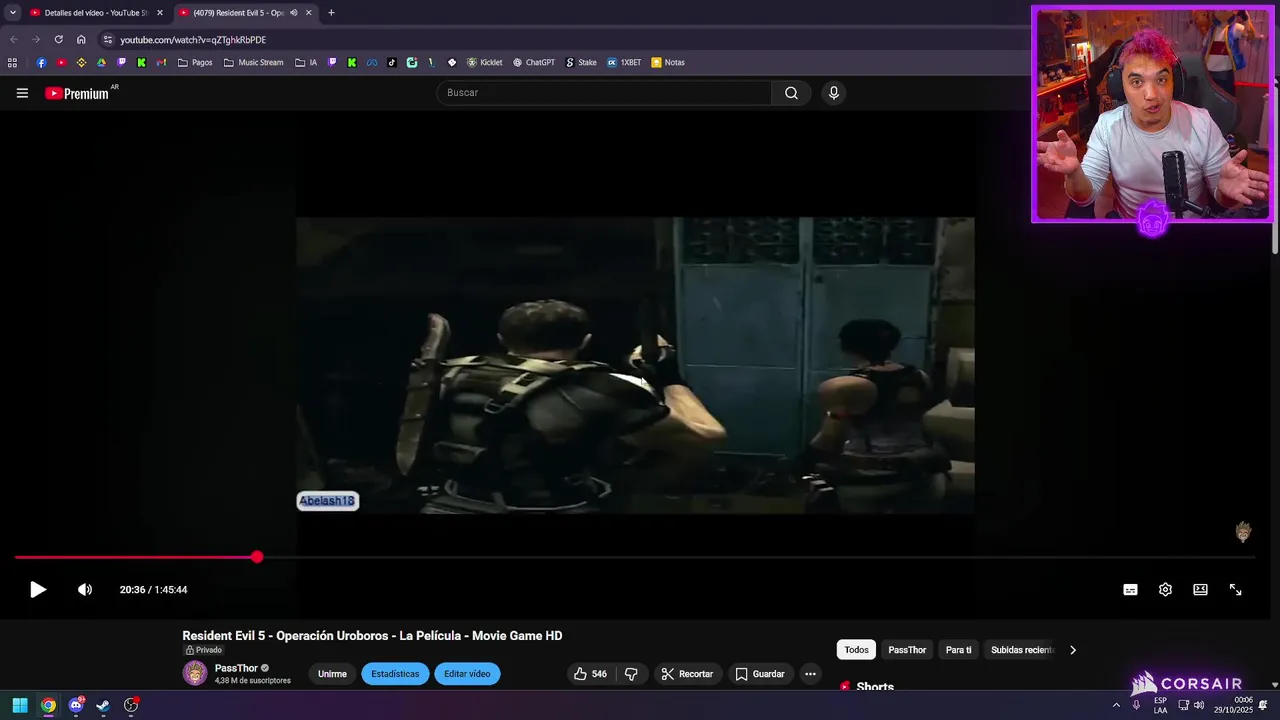Focus the Buscar search field
The height and width of the screenshot is (720, 1280).
pos(604,93)
